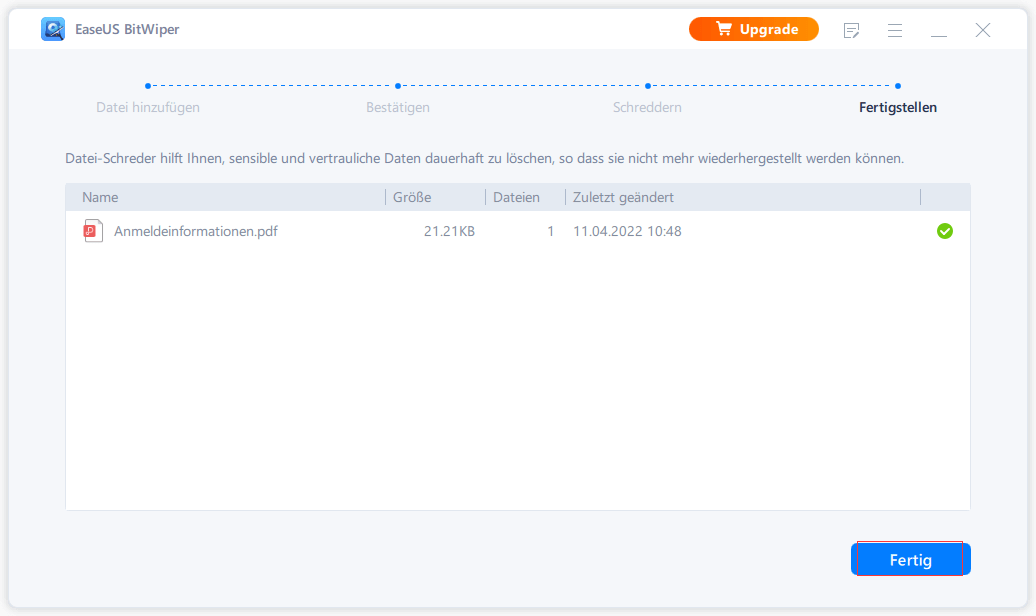Close the BitWiper window
Screen dimensions: 1036x616
[982, 30]
